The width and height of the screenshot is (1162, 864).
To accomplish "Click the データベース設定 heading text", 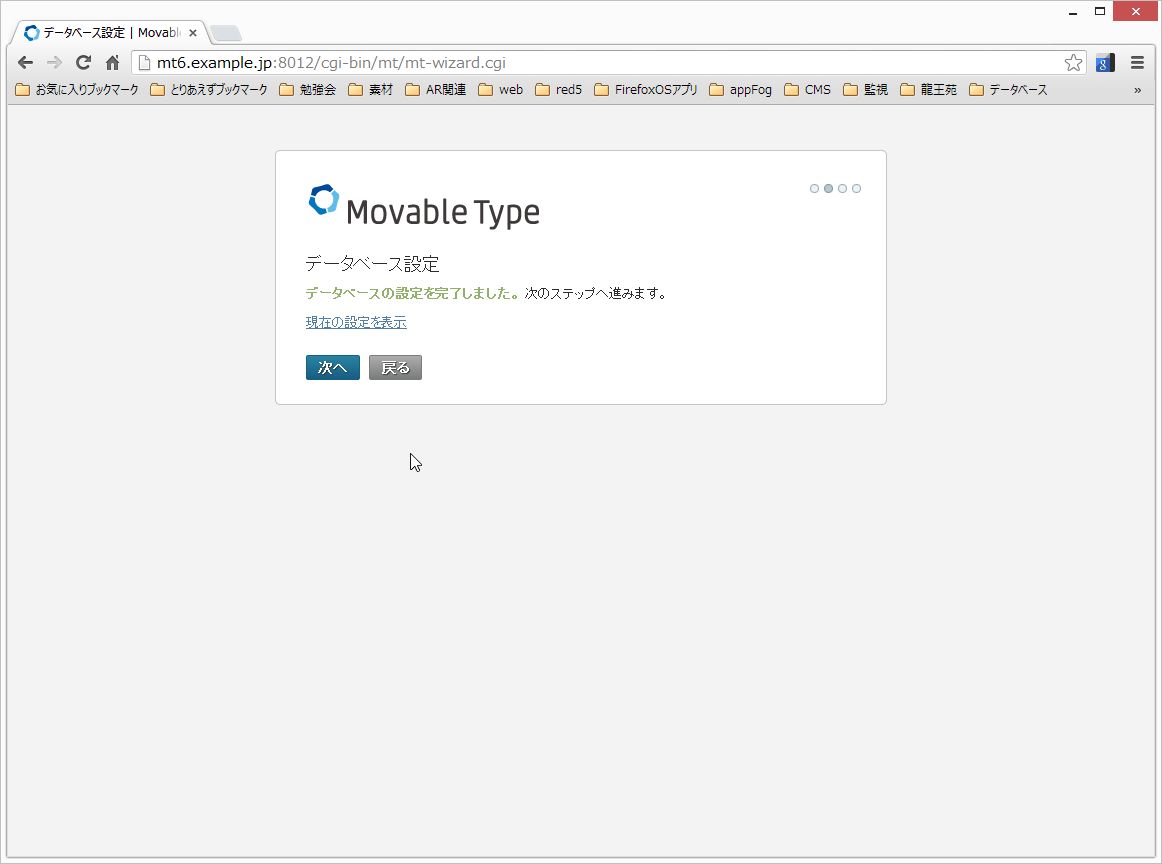I will click(x=372, y=264).
